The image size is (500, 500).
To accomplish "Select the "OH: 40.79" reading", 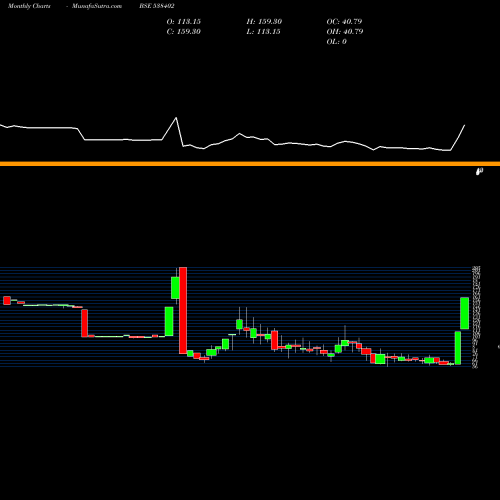I will [x=345, y=32].
